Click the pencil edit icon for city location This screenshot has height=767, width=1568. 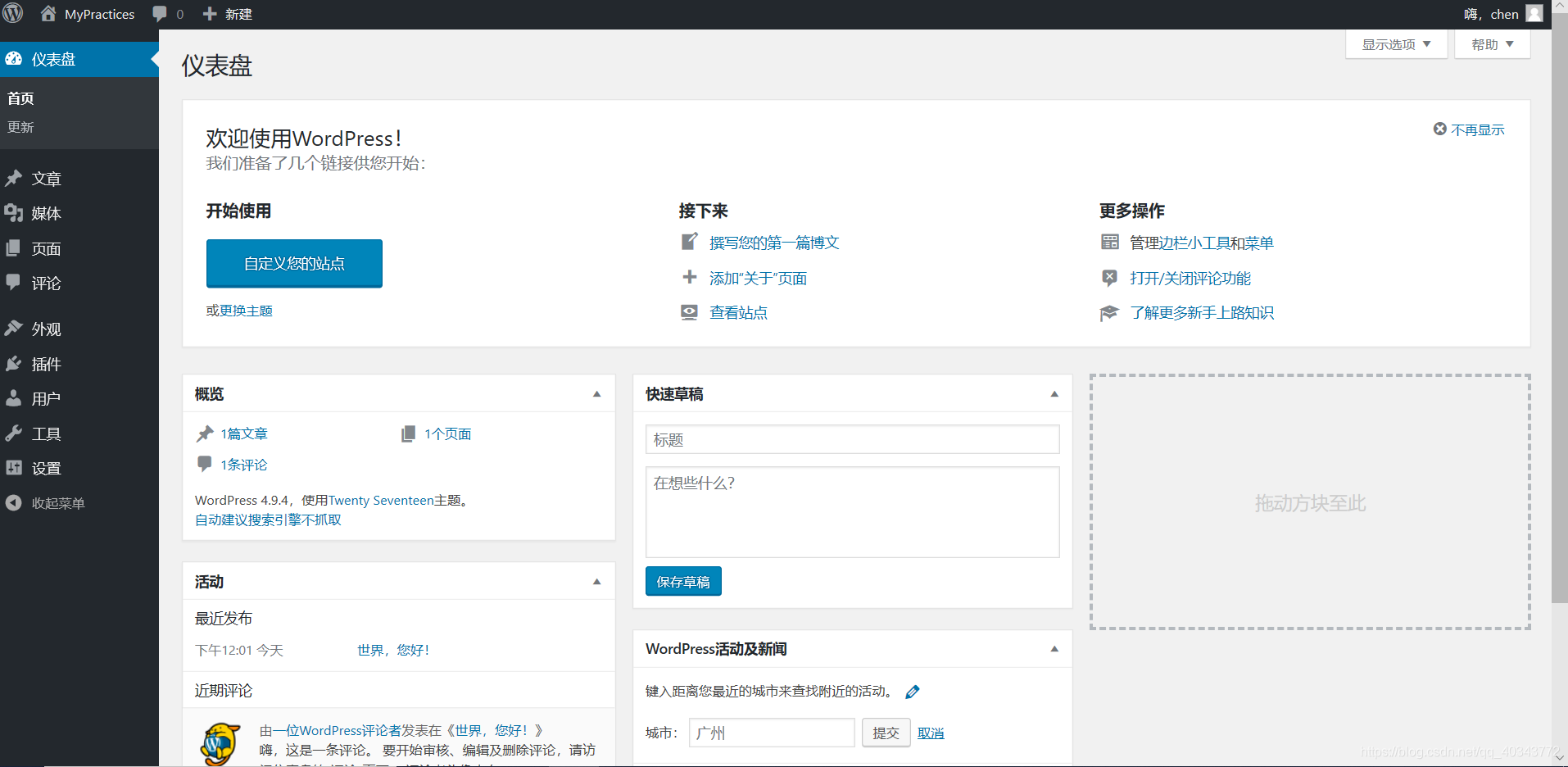(913, 692)
